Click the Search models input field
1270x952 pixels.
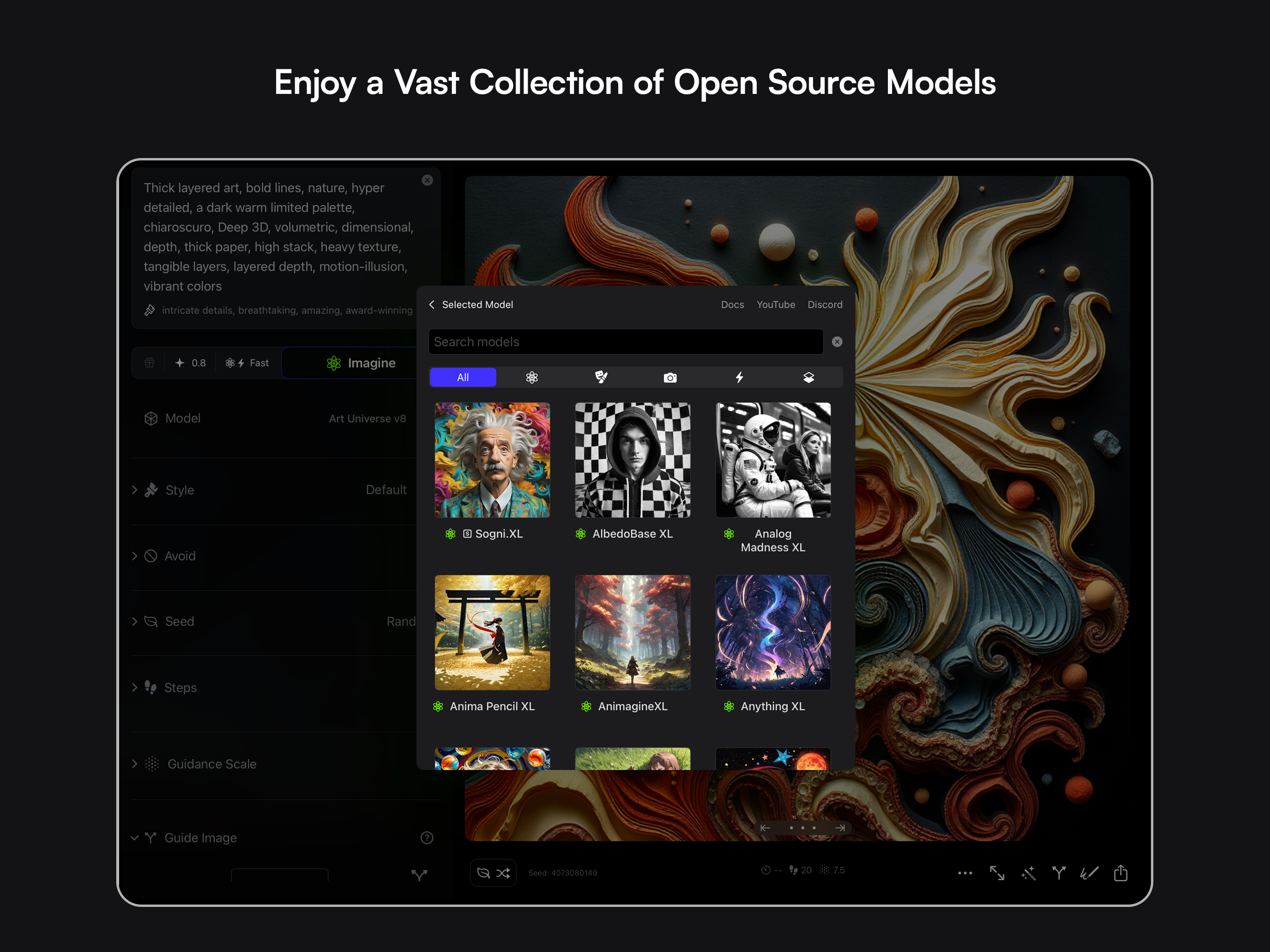point(625,342)
